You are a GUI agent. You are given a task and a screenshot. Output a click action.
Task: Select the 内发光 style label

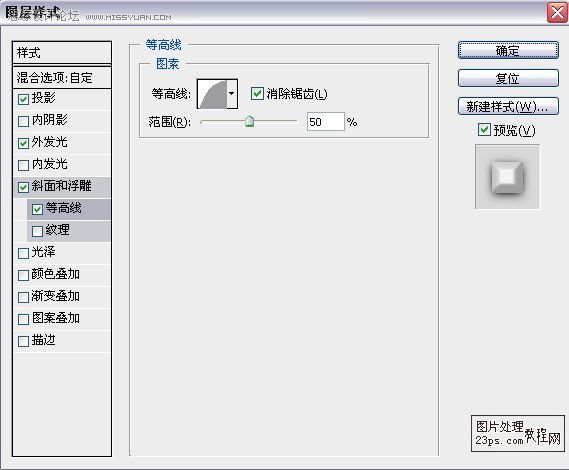(x=49, y=164)
